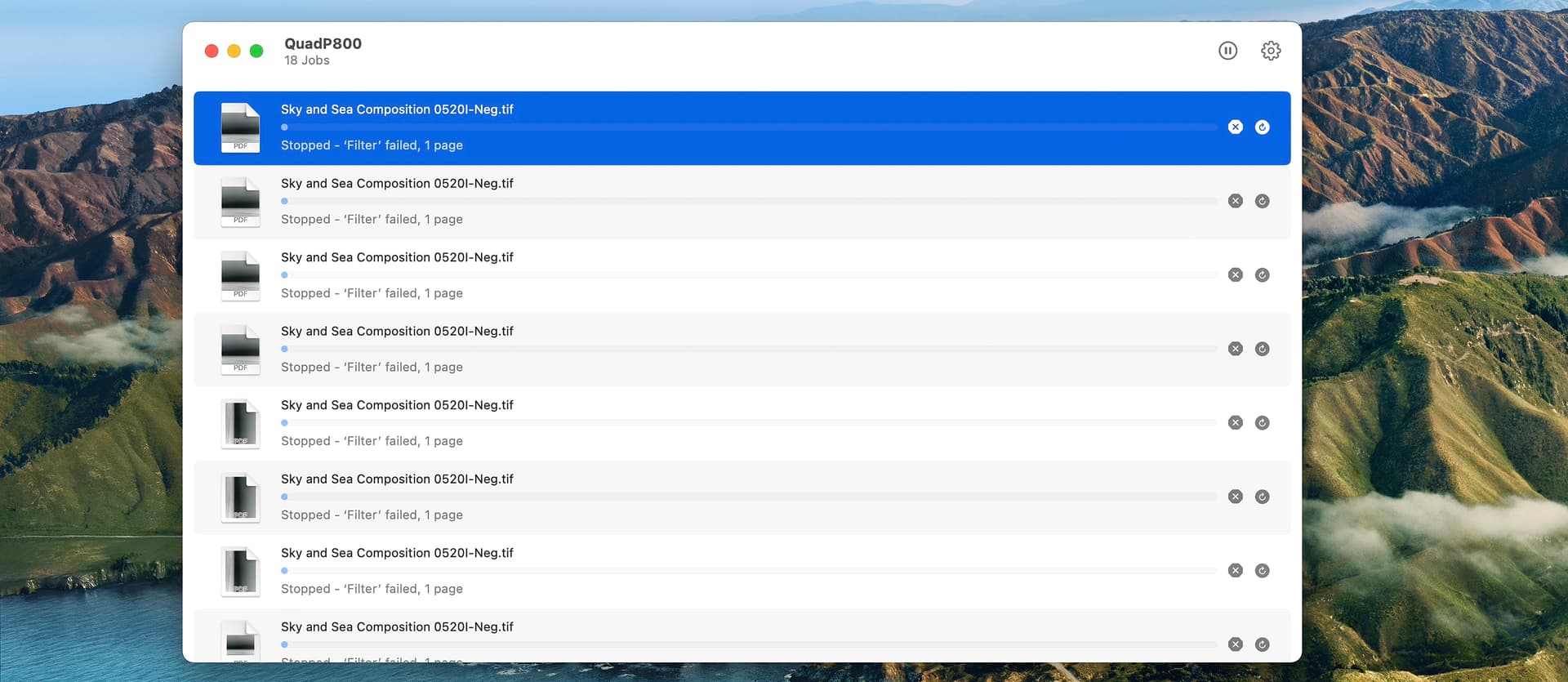This screenshot has width=1568, height=682.
Task: Retry the fifth print job
Action: (1262, 423)
